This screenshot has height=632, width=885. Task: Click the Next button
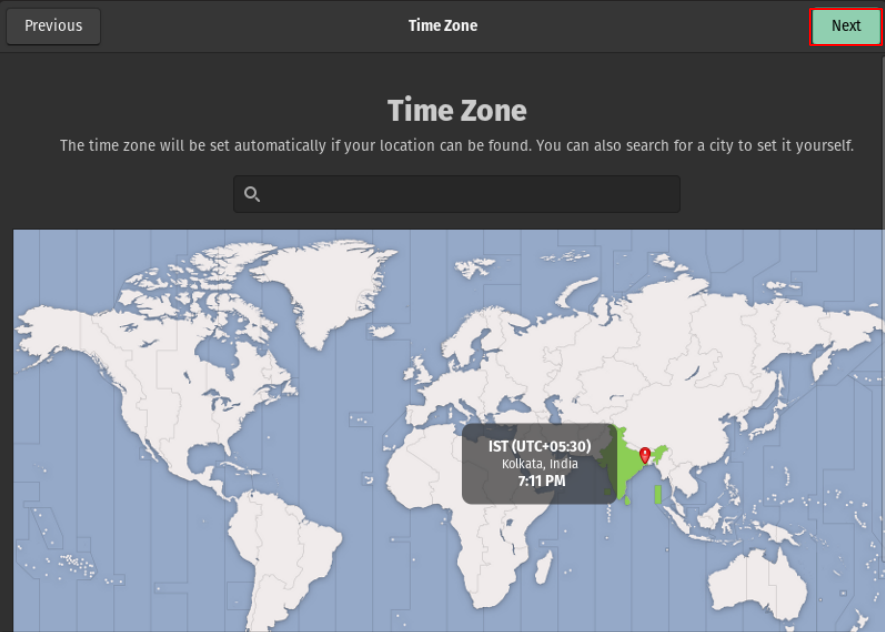[845, 26]
